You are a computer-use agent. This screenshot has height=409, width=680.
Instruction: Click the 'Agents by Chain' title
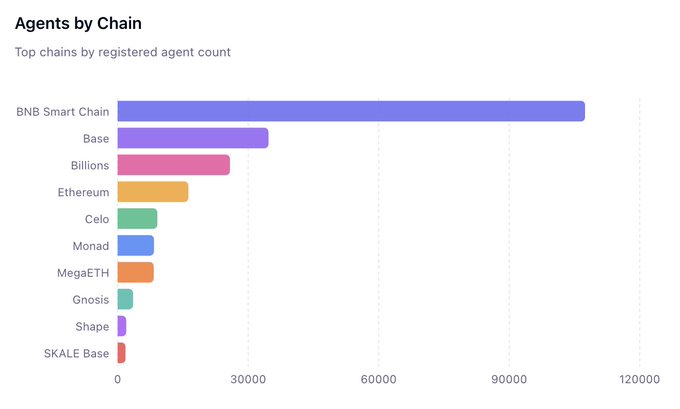[x=78, y=24]
